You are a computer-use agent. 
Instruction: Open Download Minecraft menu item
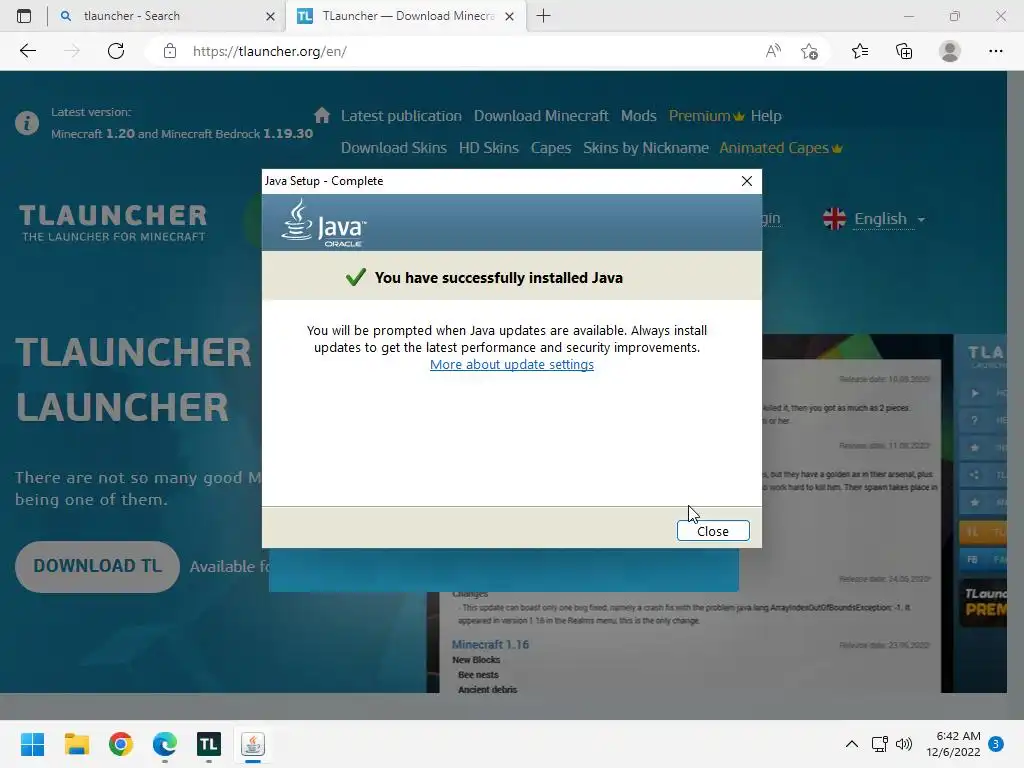(541, 116)
